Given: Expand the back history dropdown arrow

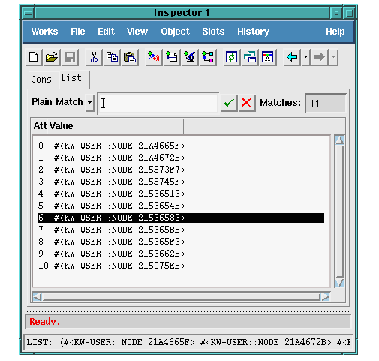Looking at the screenshot, I should pyautogui.click(x=306, y=57).
